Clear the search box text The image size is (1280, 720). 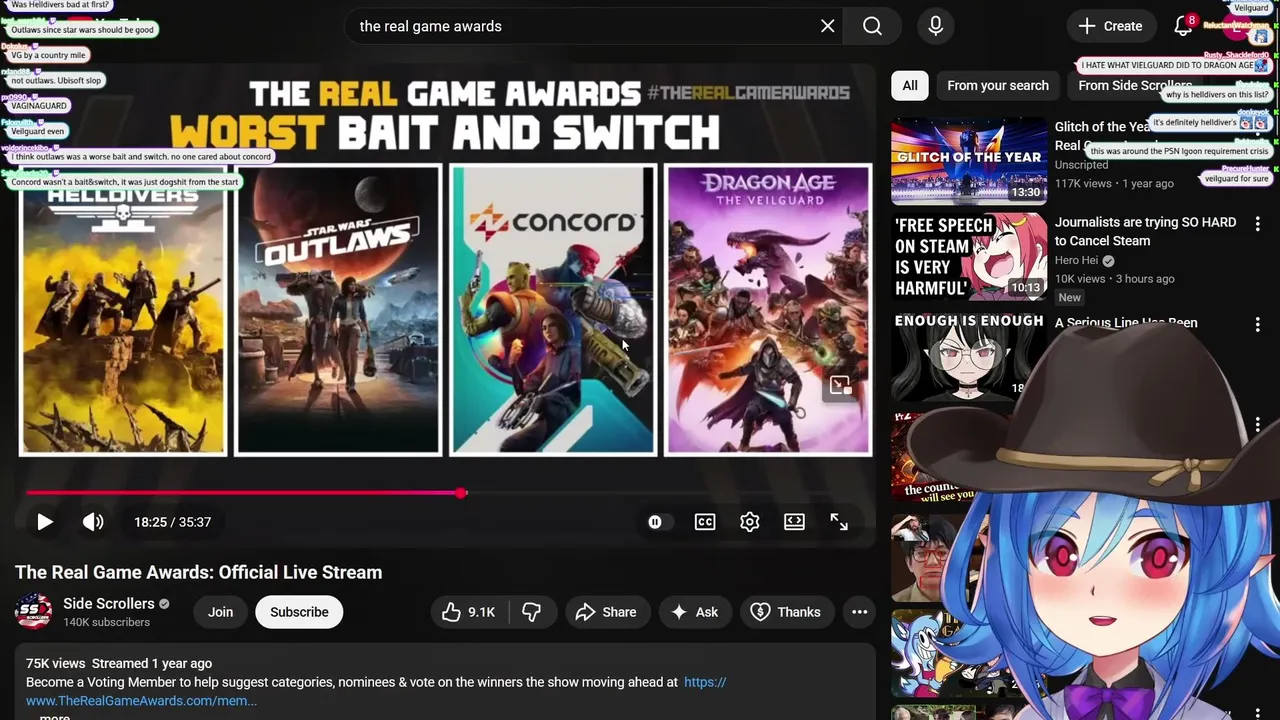(x=827, y=26)
